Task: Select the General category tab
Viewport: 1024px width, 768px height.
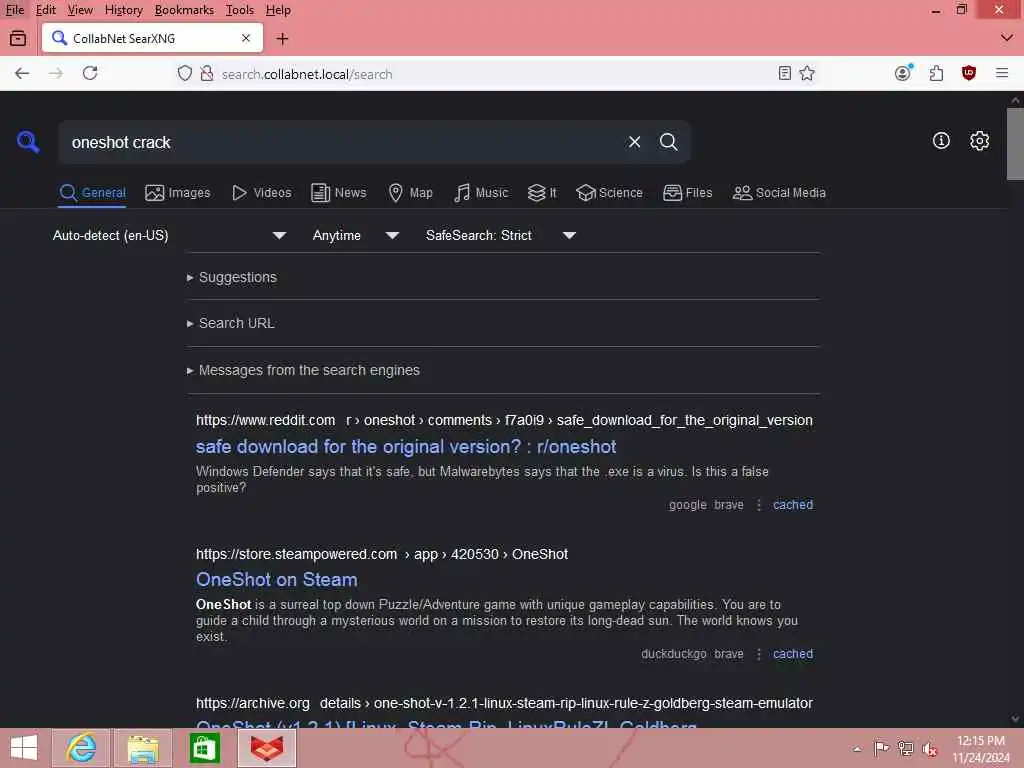Action: (92, 193)
